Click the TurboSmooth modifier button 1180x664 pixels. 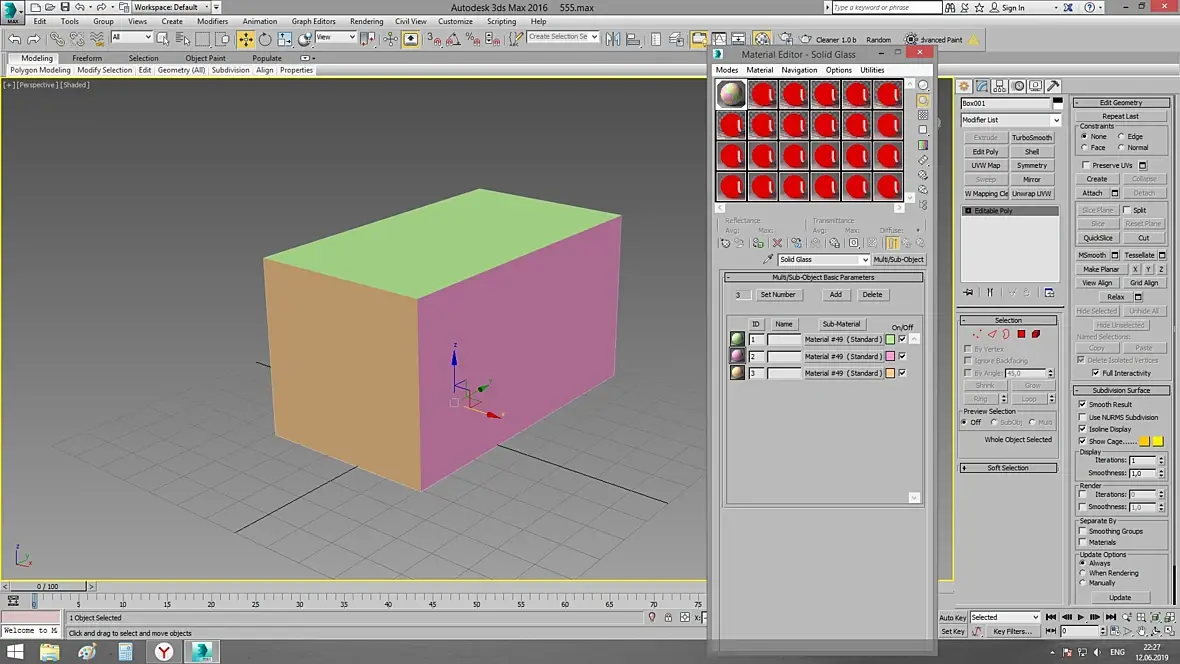coord(1031,137)
